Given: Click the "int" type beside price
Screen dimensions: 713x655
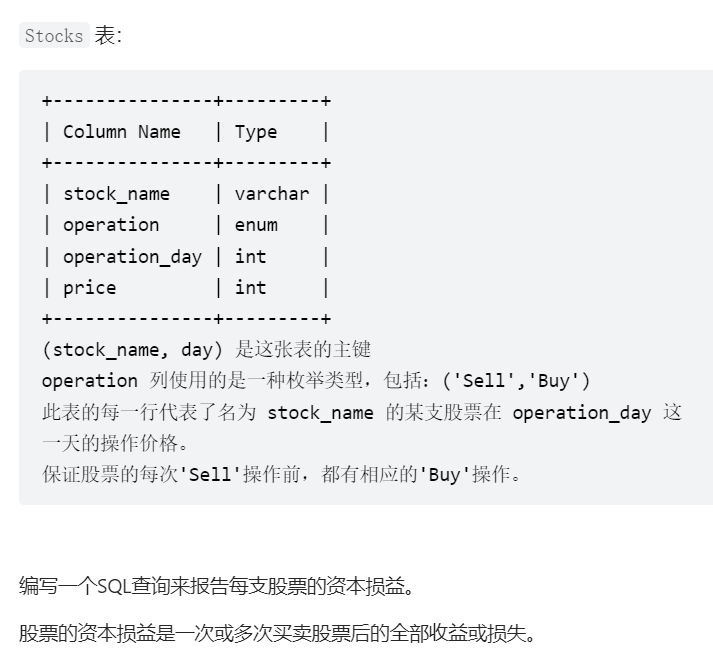Looking at the screenshot, I should 250,288.
